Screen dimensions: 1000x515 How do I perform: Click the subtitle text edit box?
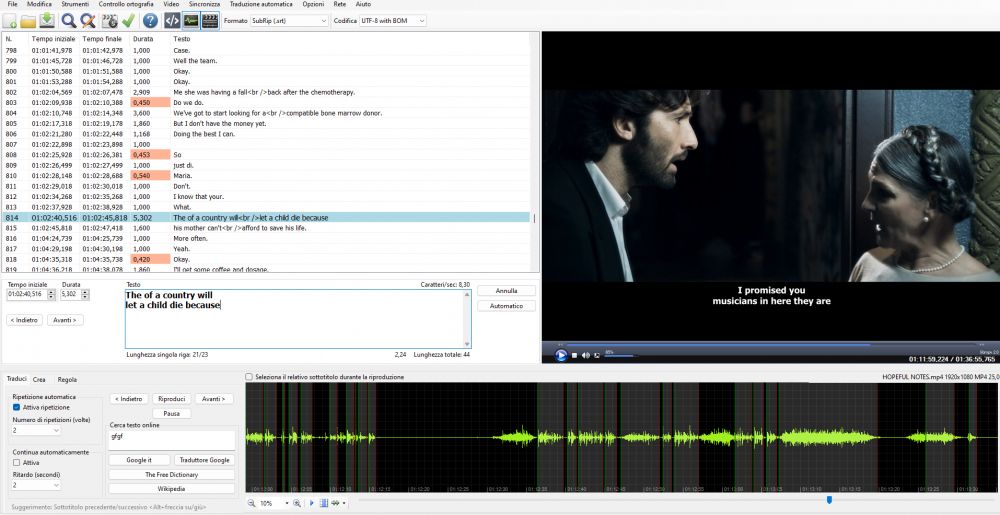coord(298,318)
